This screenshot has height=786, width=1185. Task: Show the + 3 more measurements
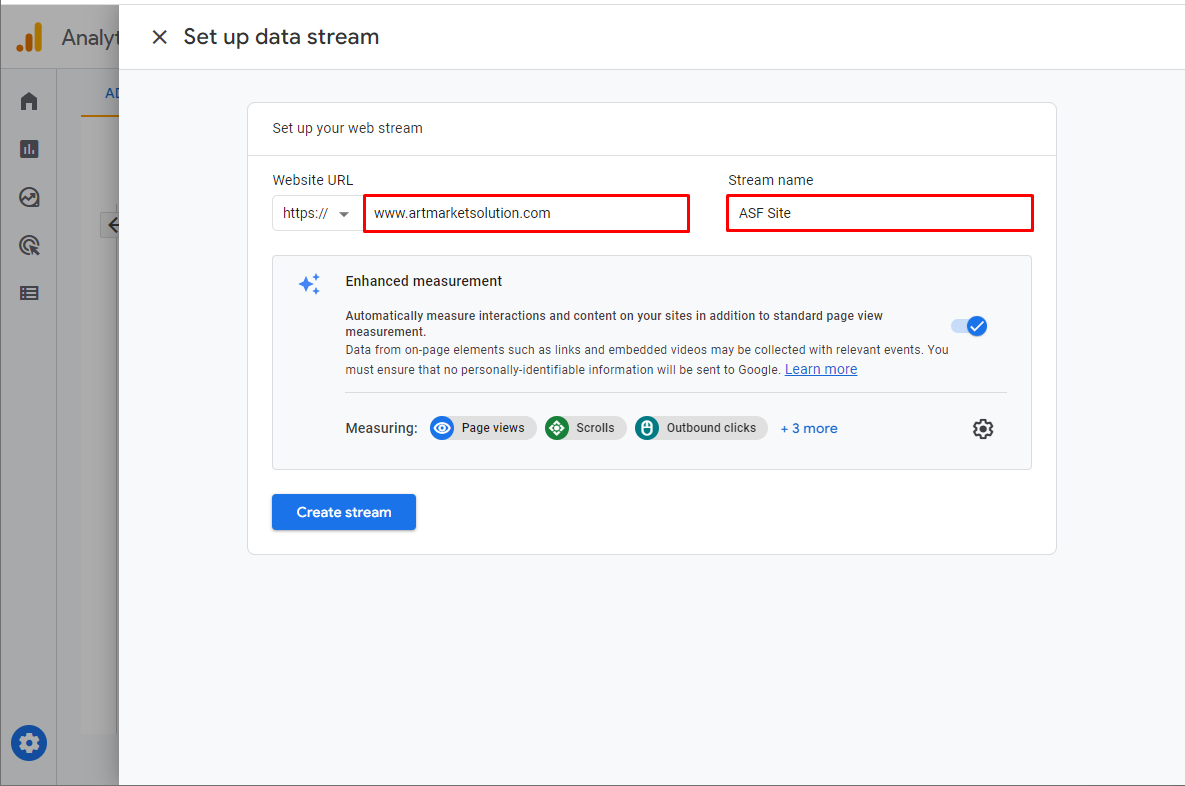click(809, 429)
